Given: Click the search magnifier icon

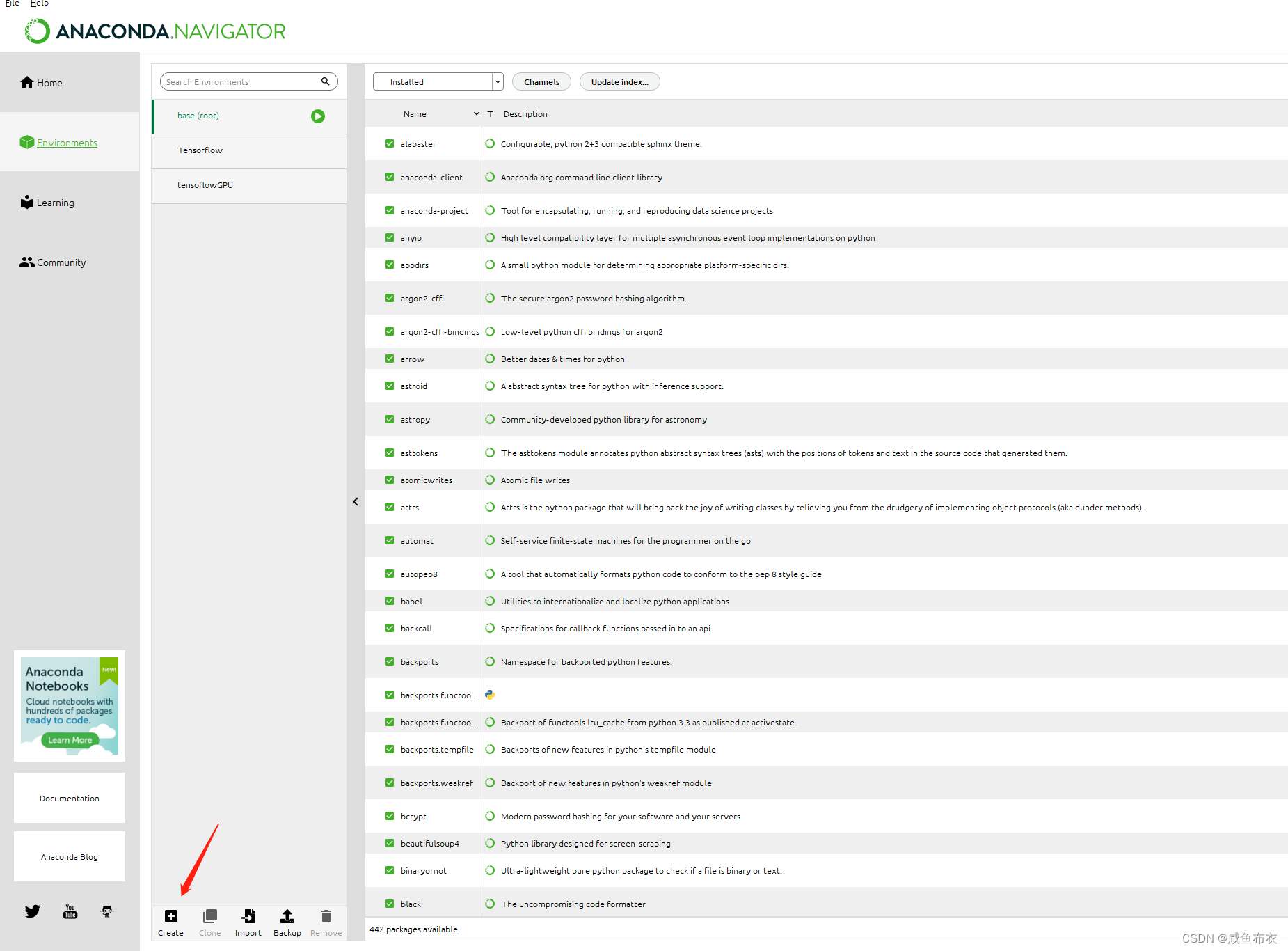Looking at the screenshot, I should (x=325, y=81).
